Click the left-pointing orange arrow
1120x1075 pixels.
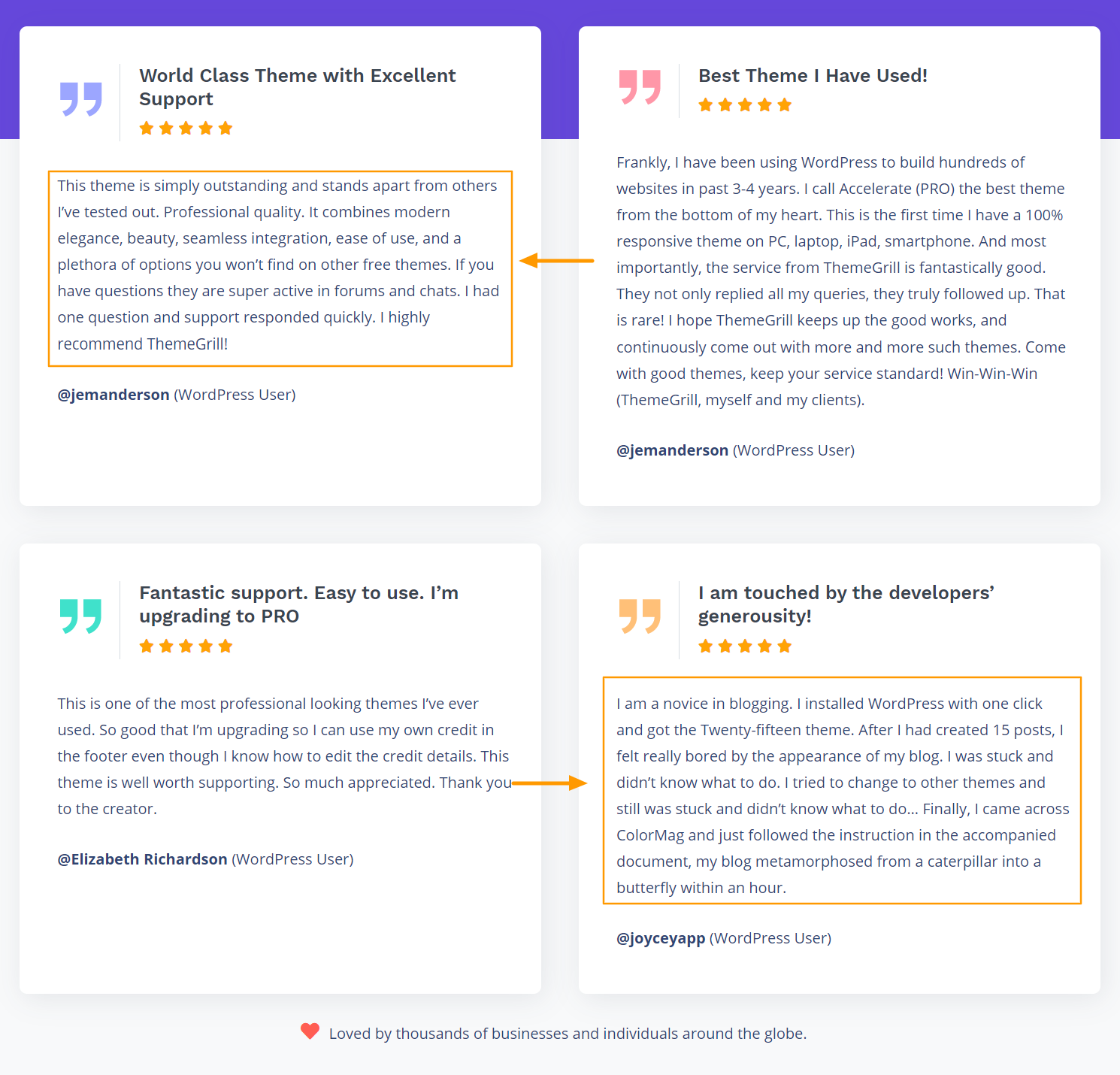pyautogui.click(x=556, y=261)
